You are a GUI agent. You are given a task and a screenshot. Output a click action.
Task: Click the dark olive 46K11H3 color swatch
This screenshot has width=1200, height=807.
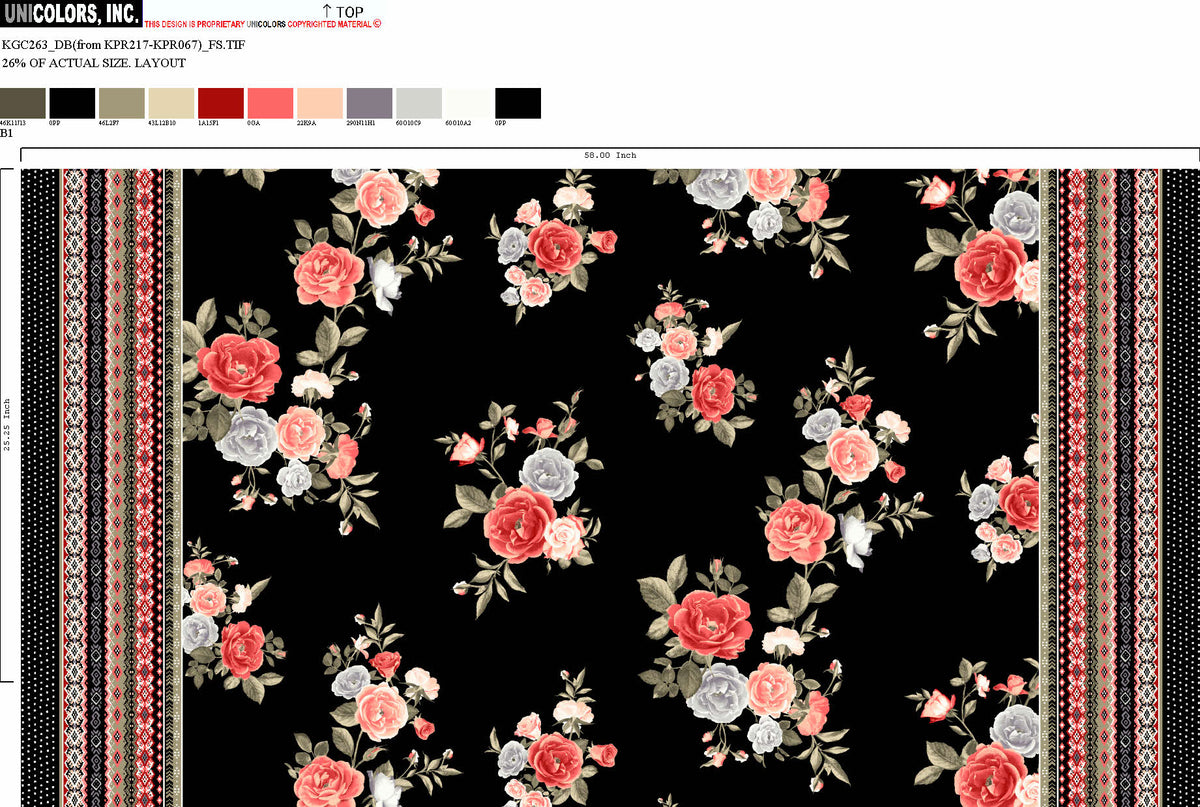23,103
